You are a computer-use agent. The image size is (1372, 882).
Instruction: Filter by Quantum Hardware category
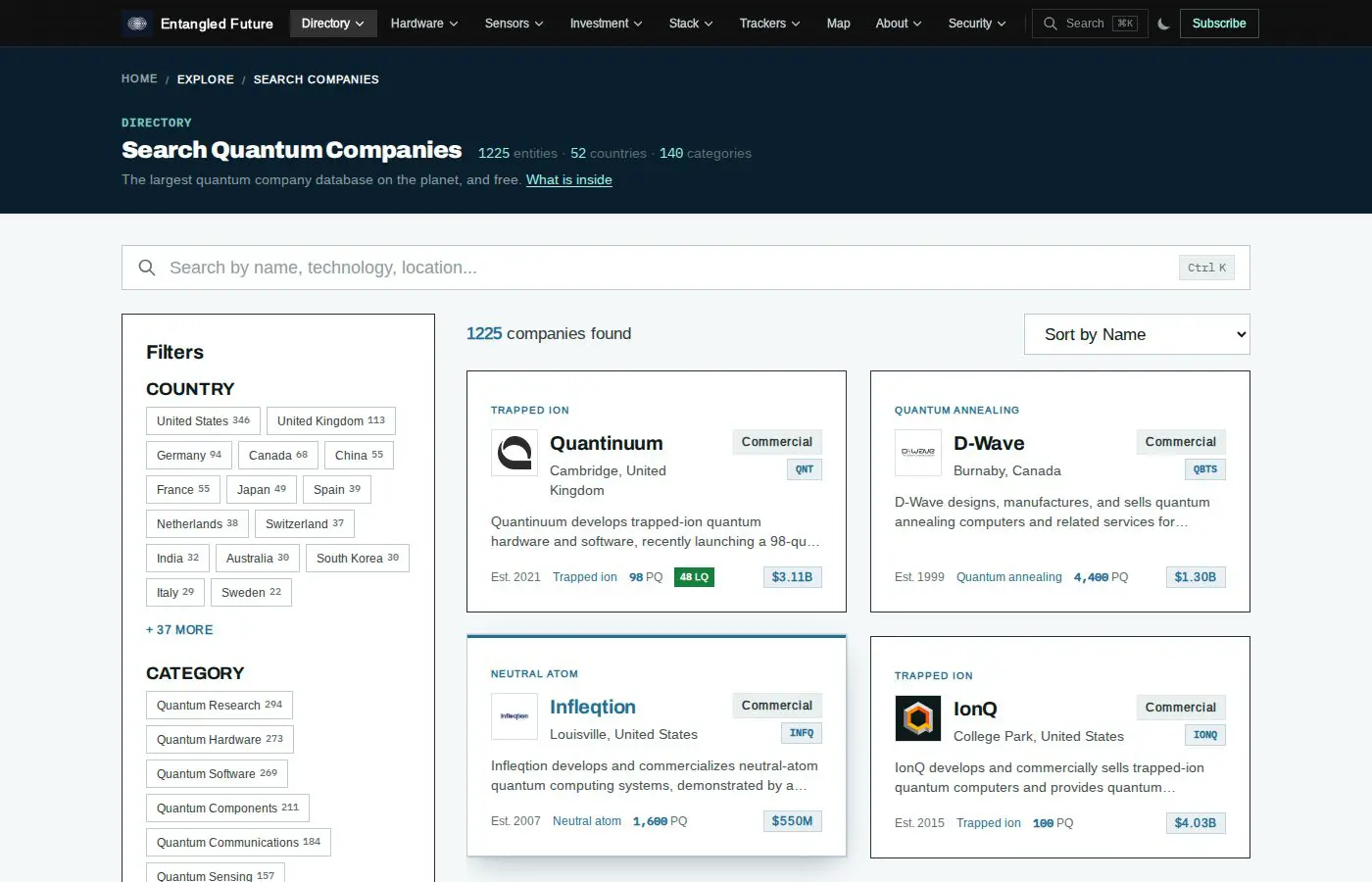coord(220,740)
